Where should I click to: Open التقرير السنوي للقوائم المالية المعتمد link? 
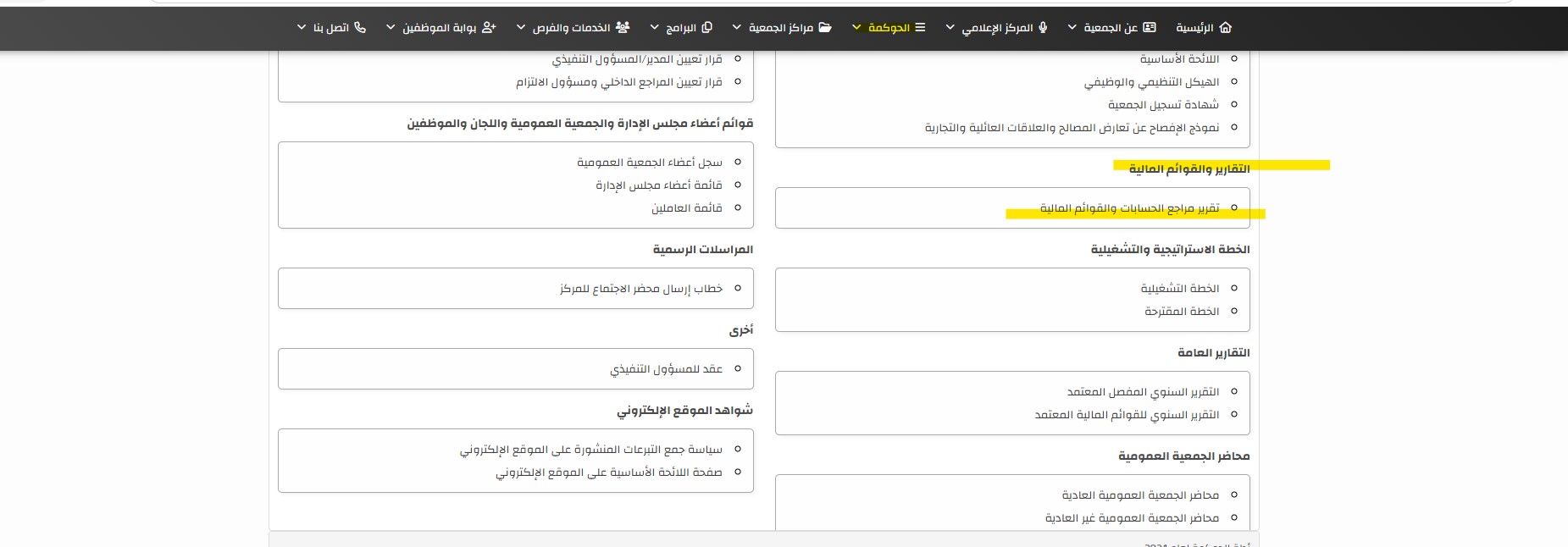[x=1127, y=415]
